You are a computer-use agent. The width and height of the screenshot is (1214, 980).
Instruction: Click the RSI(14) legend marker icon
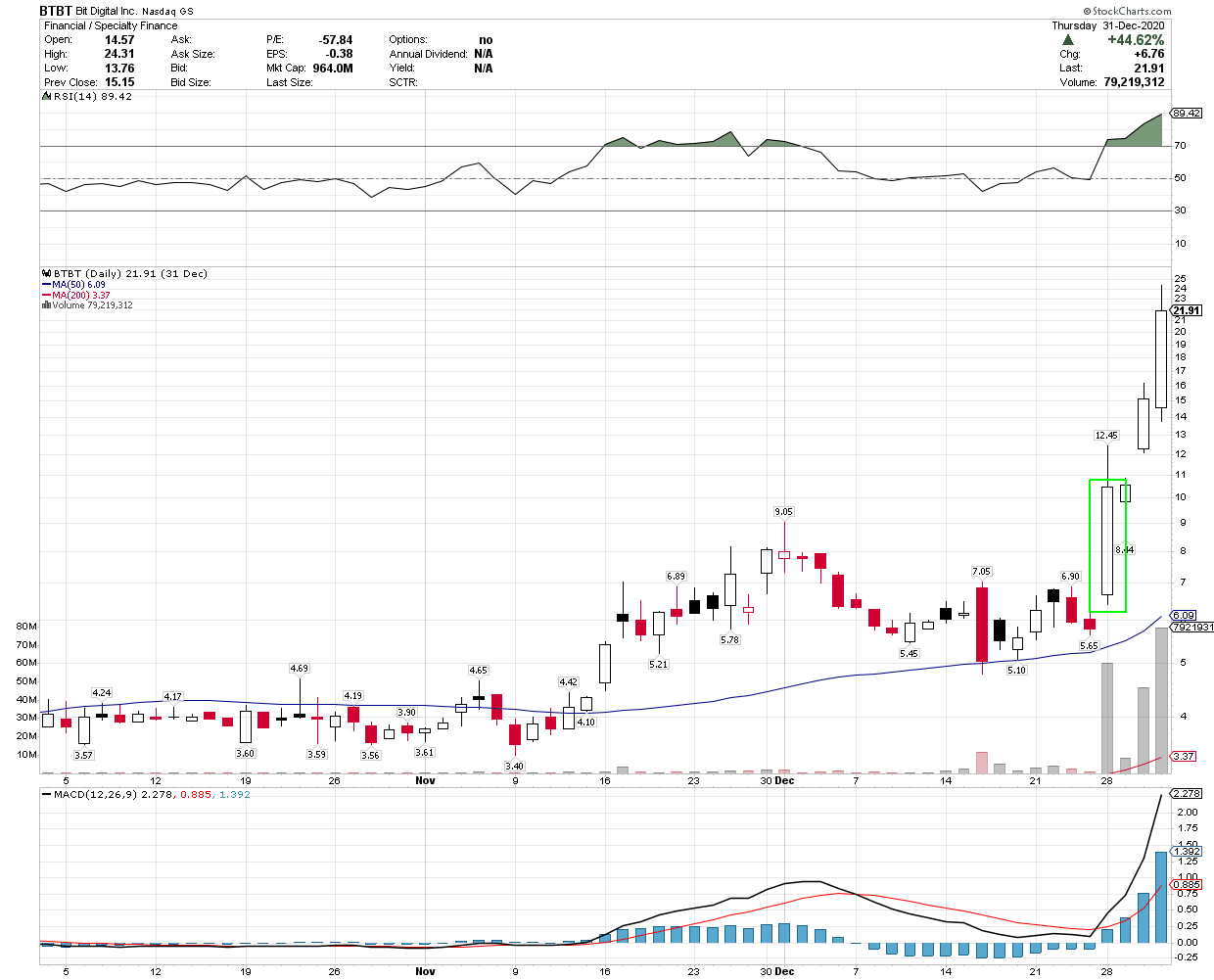pos(47,97)
